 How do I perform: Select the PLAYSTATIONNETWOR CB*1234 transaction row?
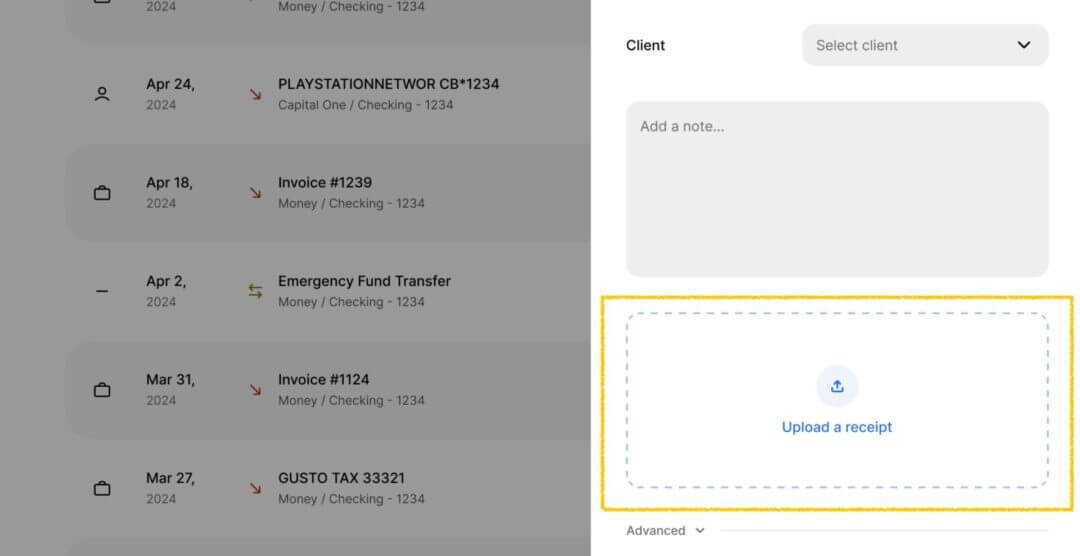tap(328, 94)
